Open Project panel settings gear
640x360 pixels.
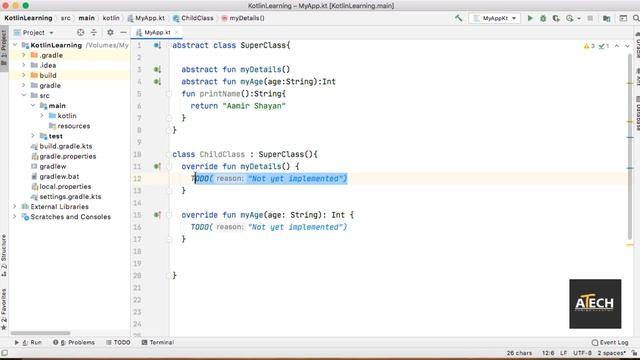[110, 32]
